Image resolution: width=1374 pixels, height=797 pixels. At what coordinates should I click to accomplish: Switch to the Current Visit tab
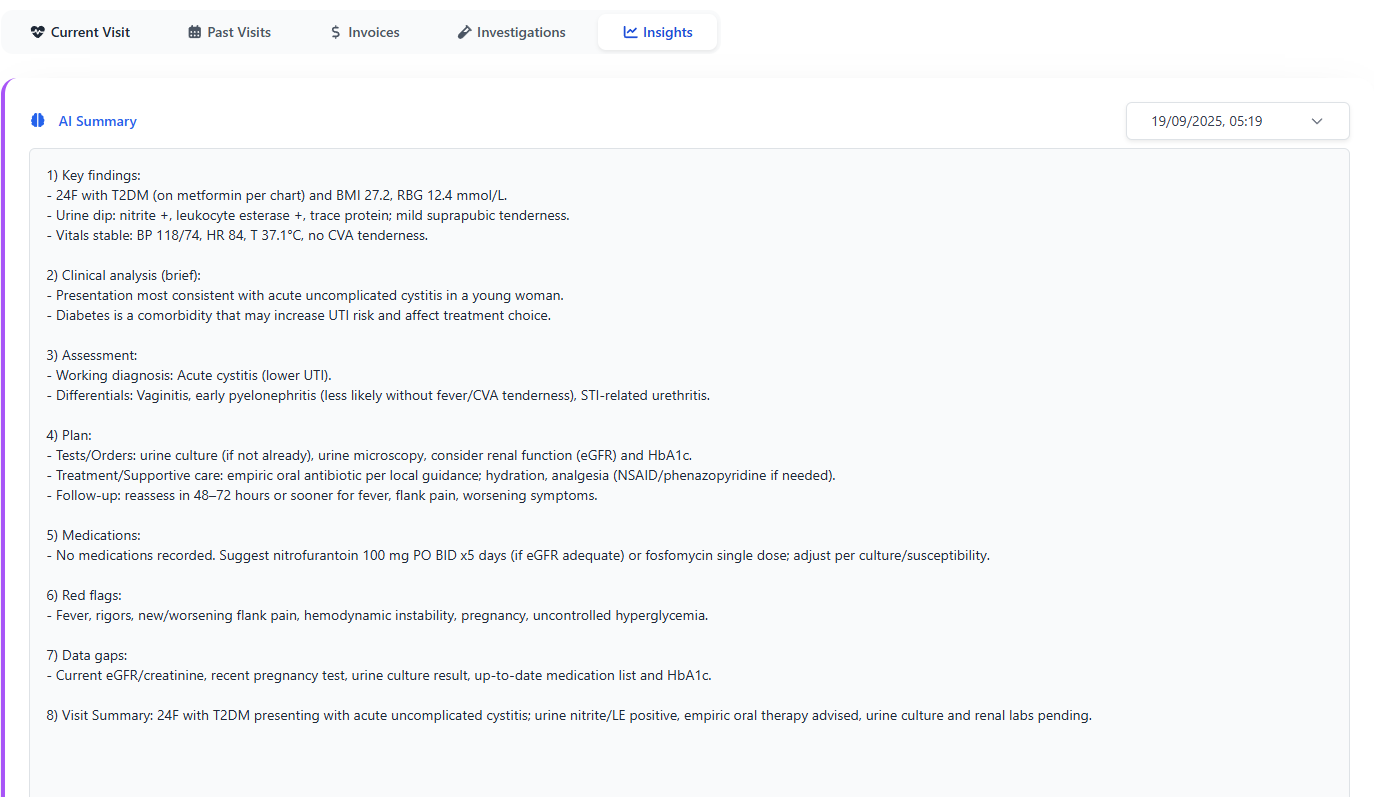click(x=90, y=32)
